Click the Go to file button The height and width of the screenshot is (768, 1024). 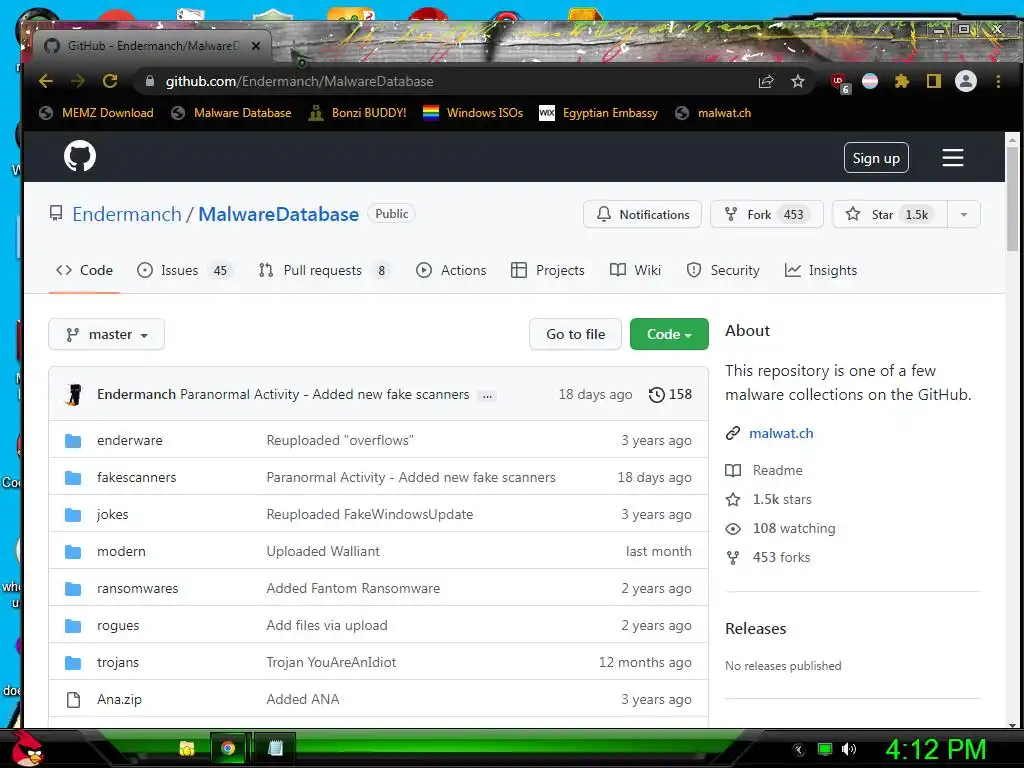click(575, 334)
